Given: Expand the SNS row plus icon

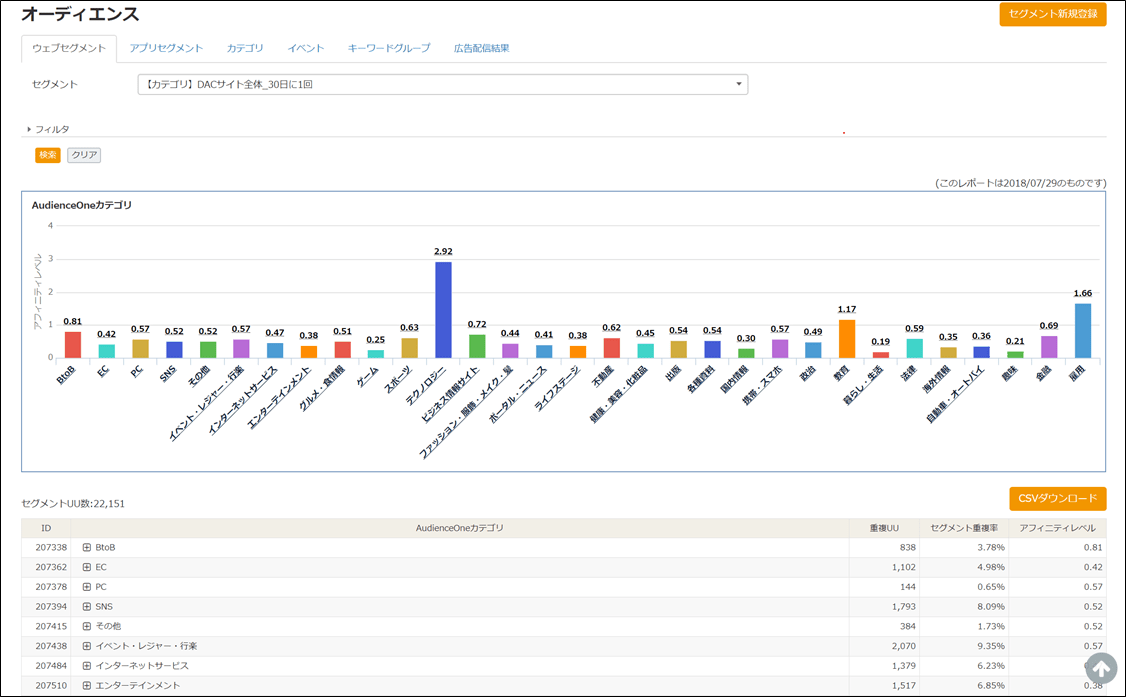Looking at the screenshot, I should [x=87, y=606].
